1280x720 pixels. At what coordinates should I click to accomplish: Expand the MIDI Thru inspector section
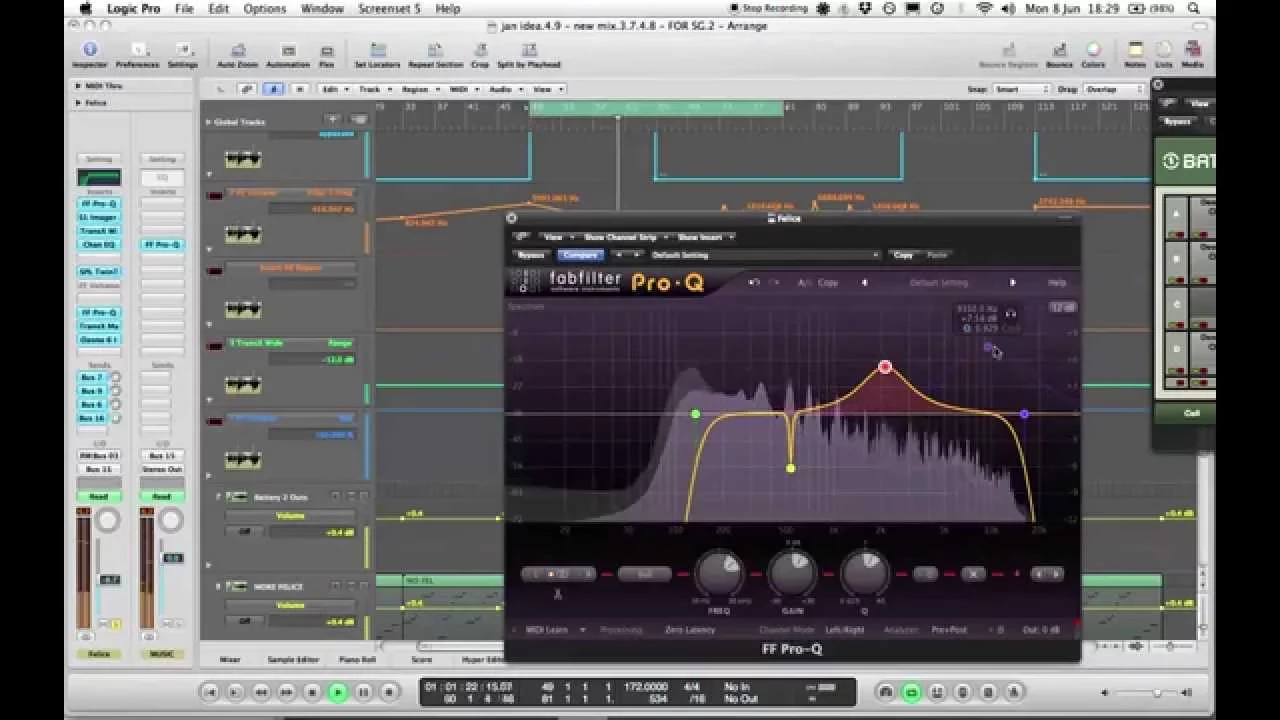[79, 86]
